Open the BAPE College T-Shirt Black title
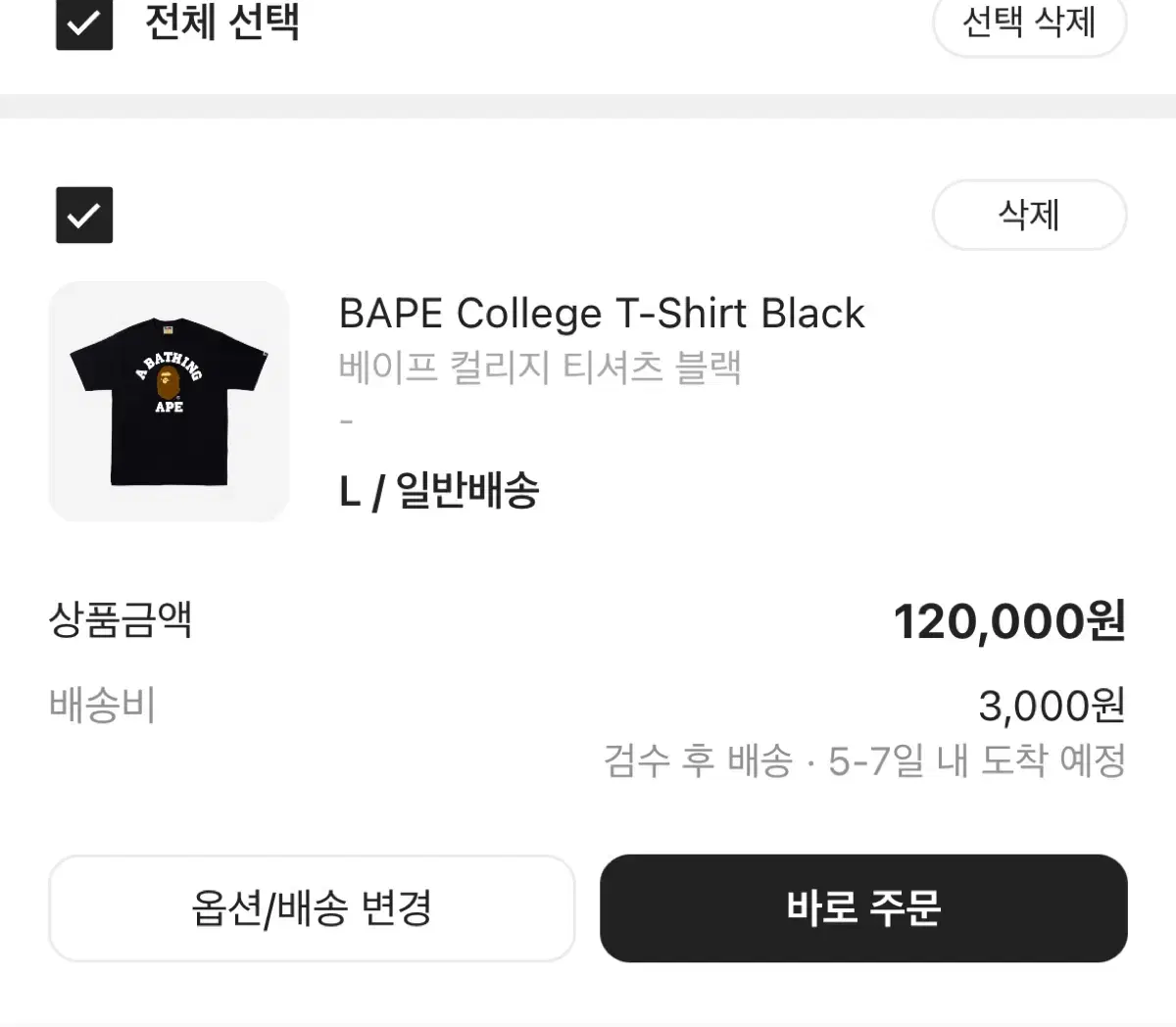Image resolution: width=1176 pixels, height=1027 pixels. pyautogui.click(x=601, y=314)
